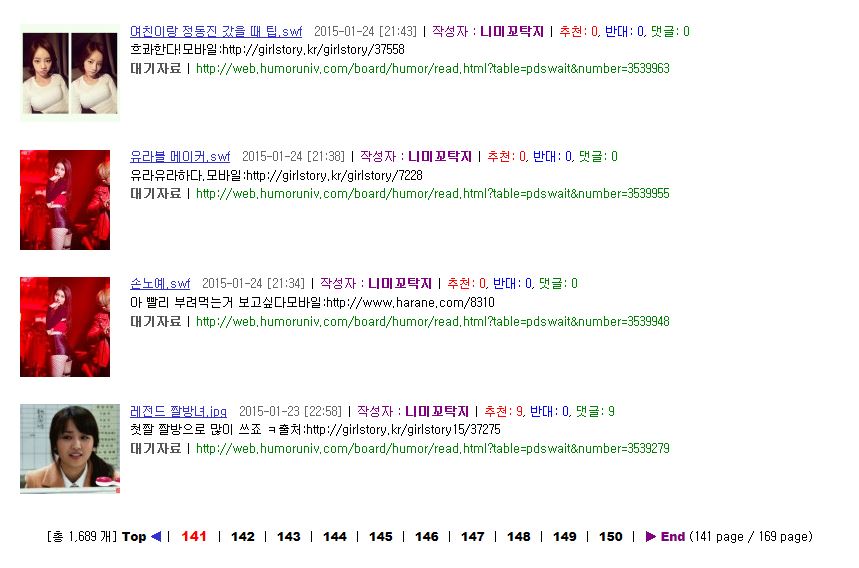The height and width of the screenshot is (568, 859).
Task: Click text with girlstory.kr/girlstory/37558 URL
Action: [267, 50]
